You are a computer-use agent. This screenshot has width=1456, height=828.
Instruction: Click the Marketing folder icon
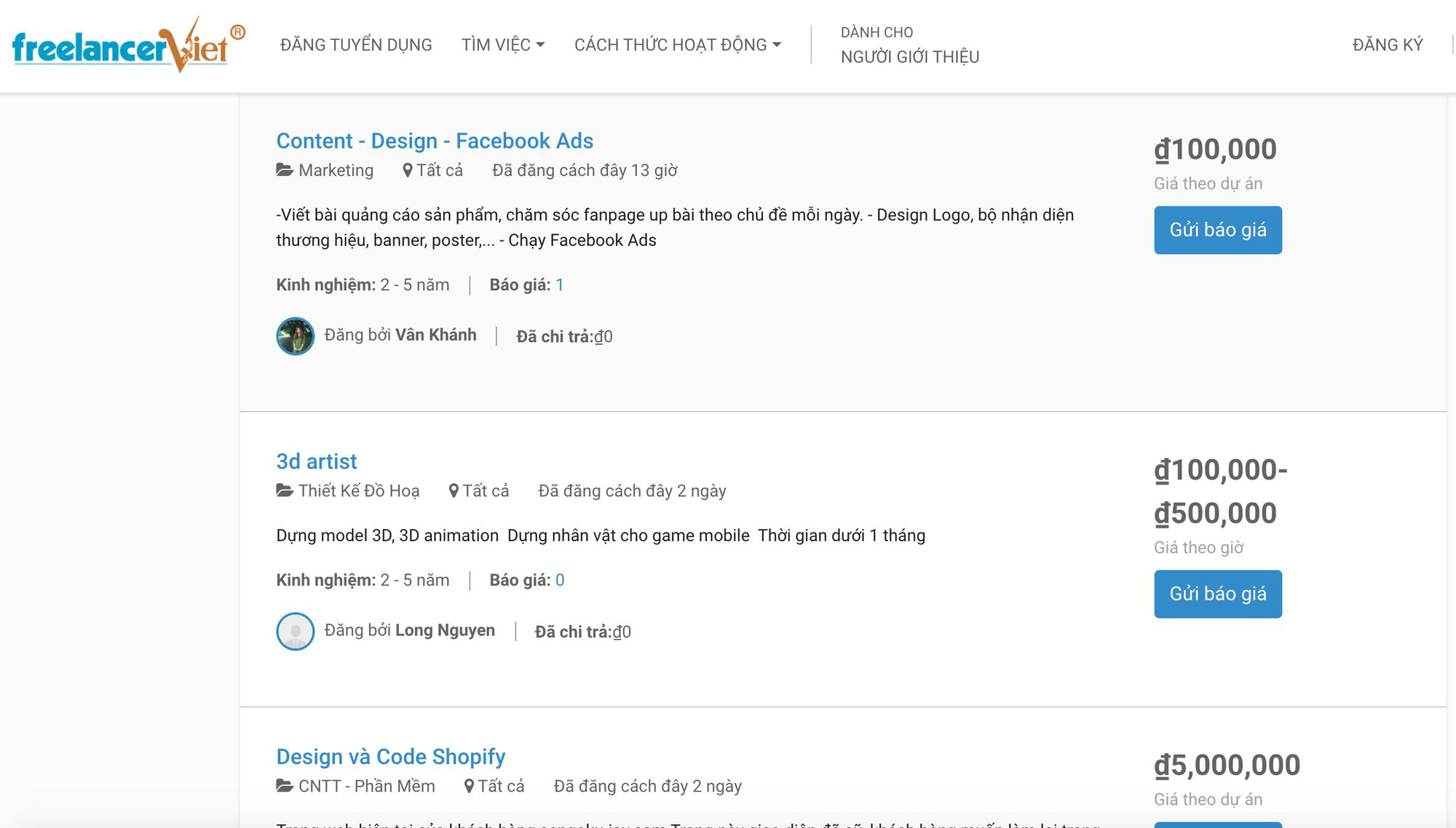click(285, 170)
